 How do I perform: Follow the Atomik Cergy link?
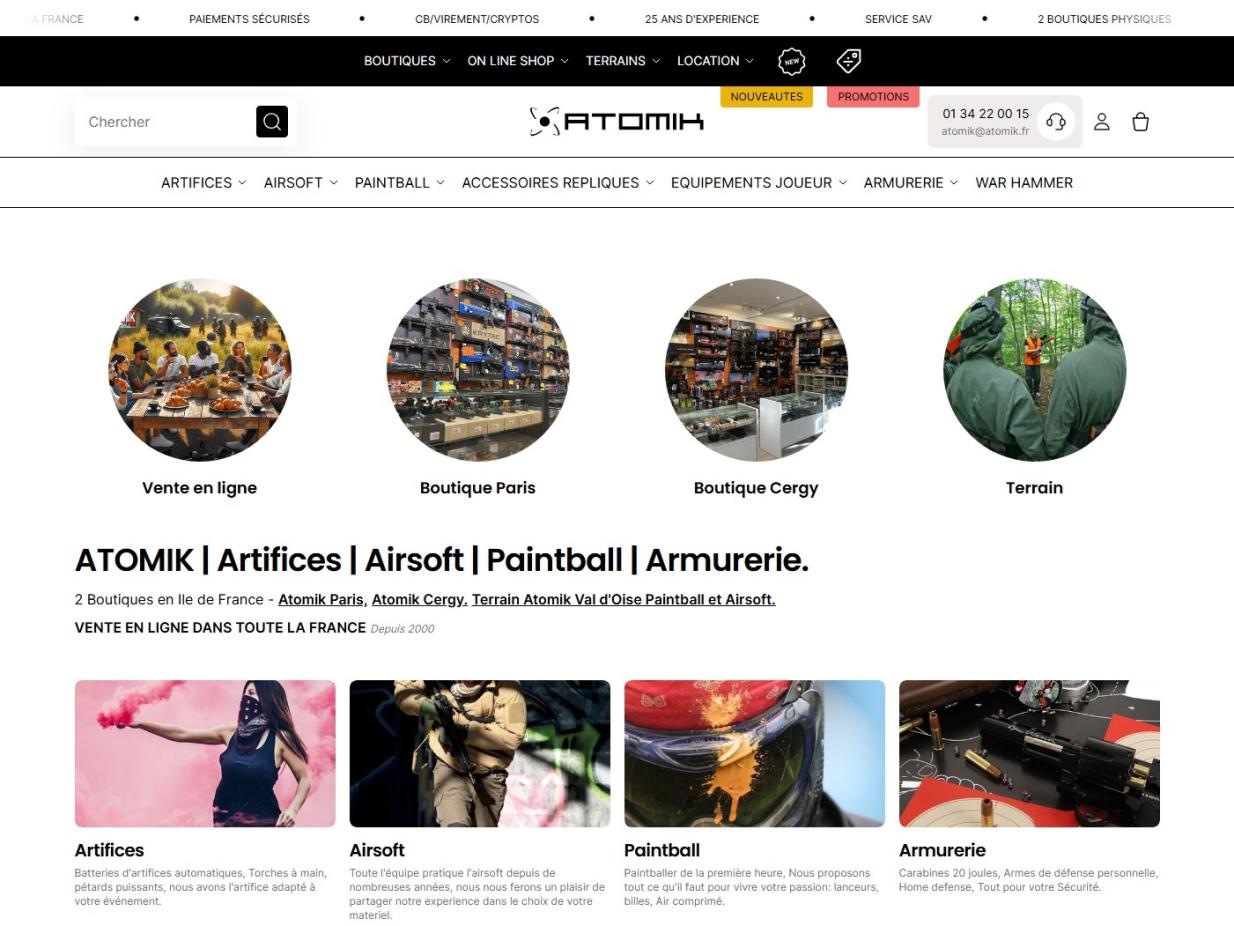(x=419, y=600)
